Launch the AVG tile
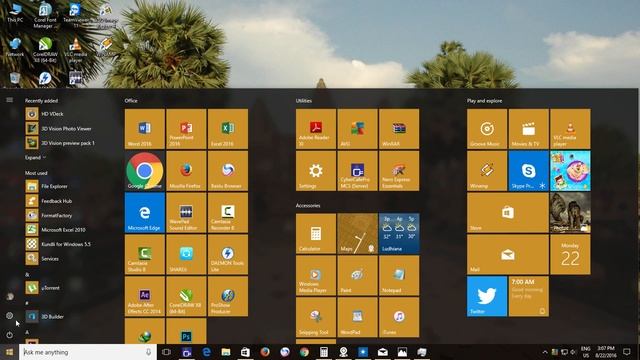Image resolution: width=640 pixels, height=360 pixels. coord(358,129)
